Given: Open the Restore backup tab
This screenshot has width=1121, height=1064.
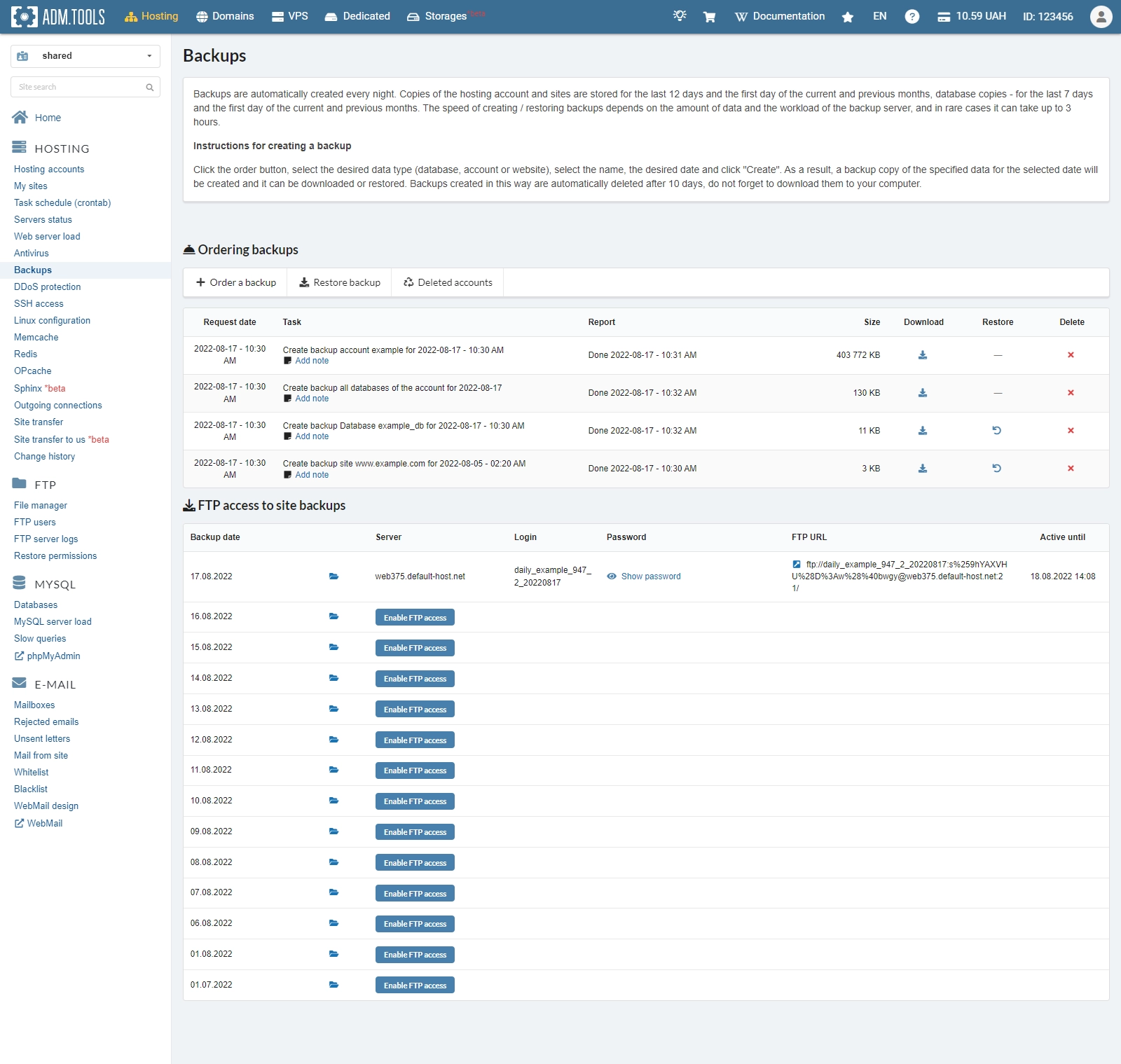Looking at the screenshot, I should 340,283.
